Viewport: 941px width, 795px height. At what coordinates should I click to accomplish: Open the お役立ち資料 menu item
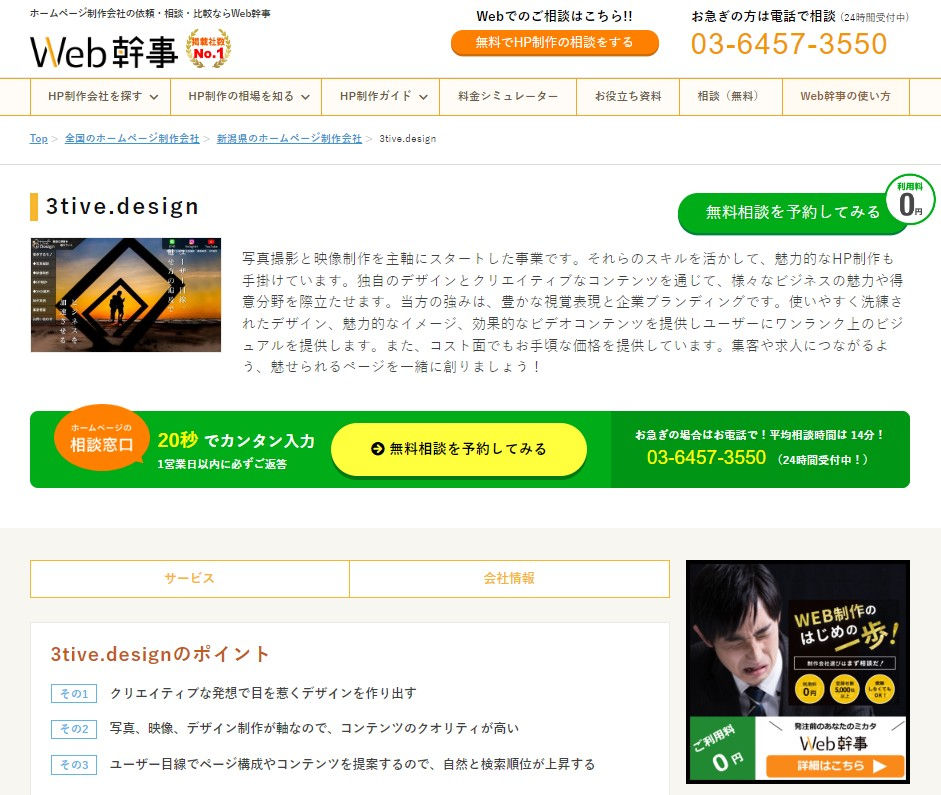pyautogui.click(x=628, y=96)
